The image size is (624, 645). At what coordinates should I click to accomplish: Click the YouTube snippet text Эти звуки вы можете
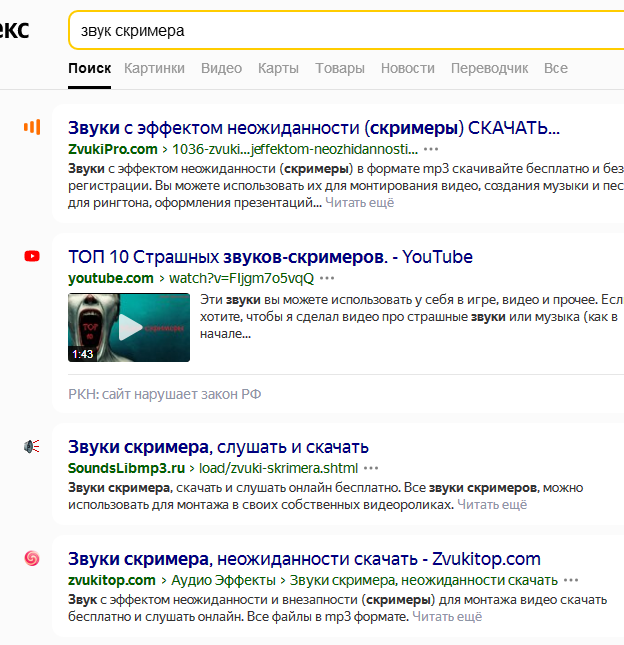click(x=412, y=317)
